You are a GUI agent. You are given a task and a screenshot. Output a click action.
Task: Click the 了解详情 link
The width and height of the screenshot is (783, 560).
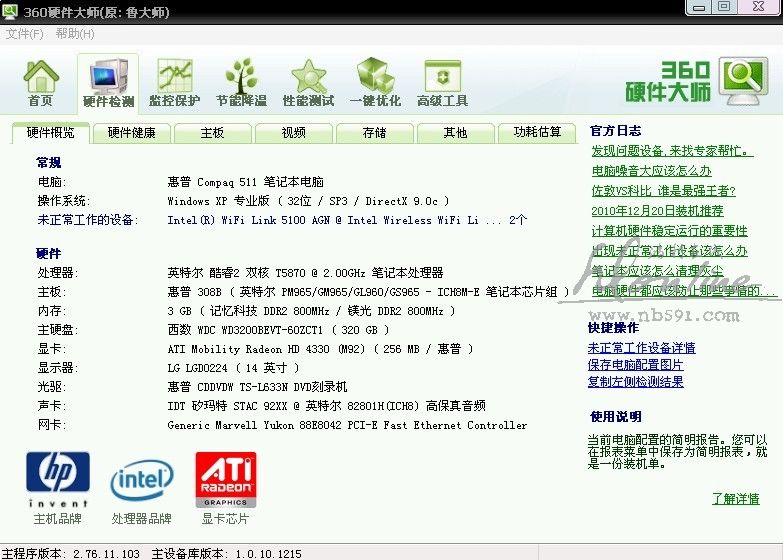pos(736,499)
